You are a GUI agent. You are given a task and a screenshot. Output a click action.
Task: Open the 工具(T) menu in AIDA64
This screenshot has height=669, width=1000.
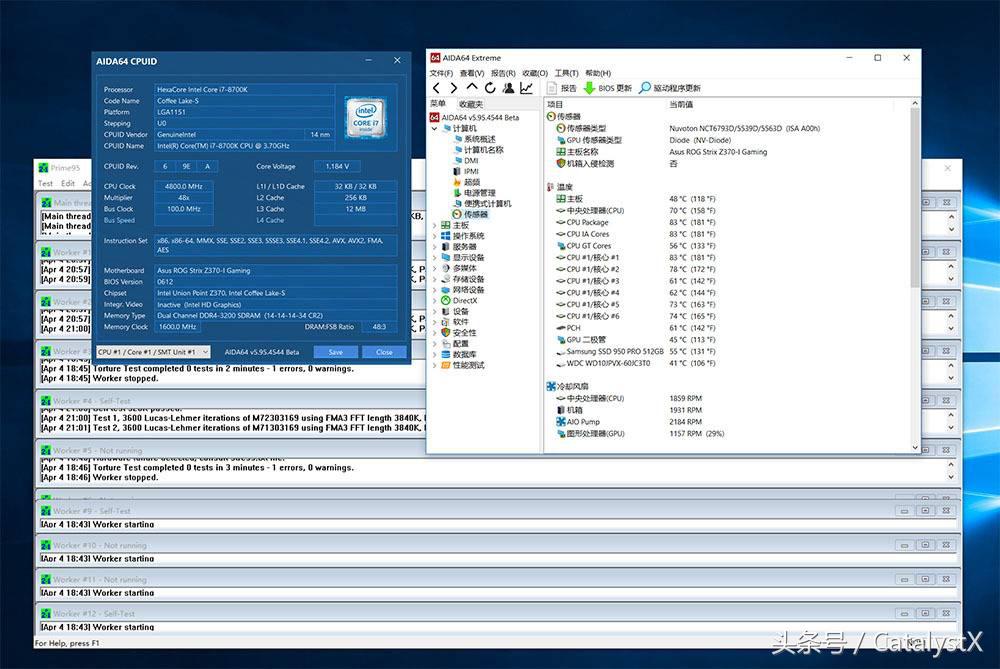566,73
